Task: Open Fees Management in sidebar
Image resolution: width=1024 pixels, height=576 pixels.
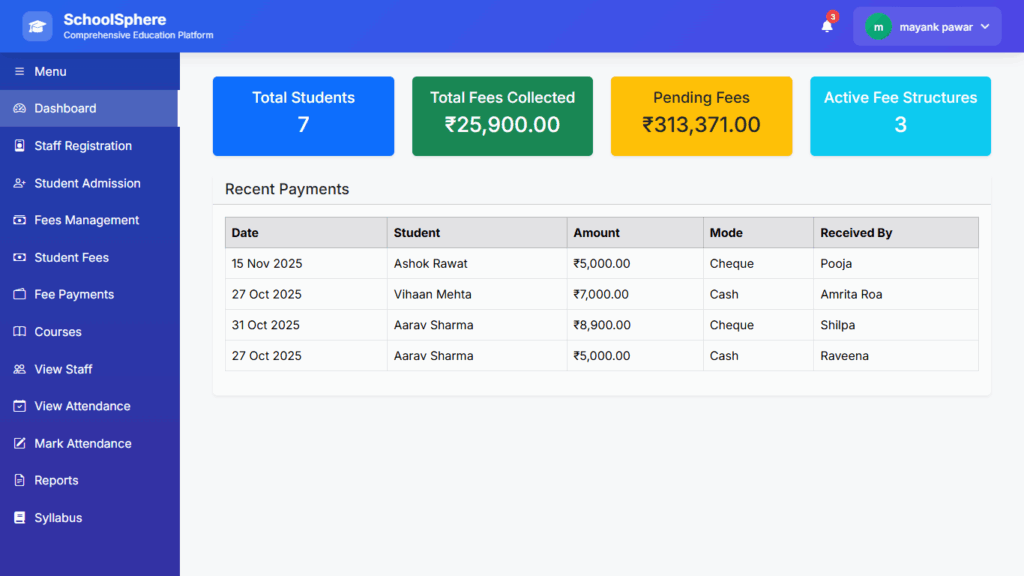Action: pos(86,220)
